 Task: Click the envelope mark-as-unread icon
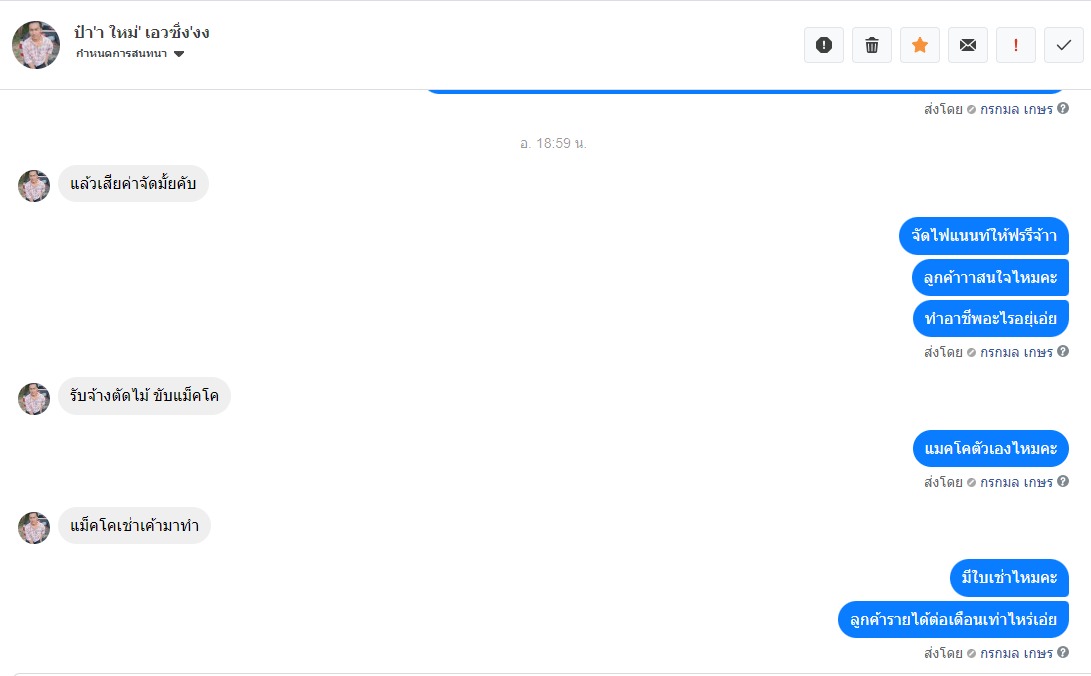point(968,45)
